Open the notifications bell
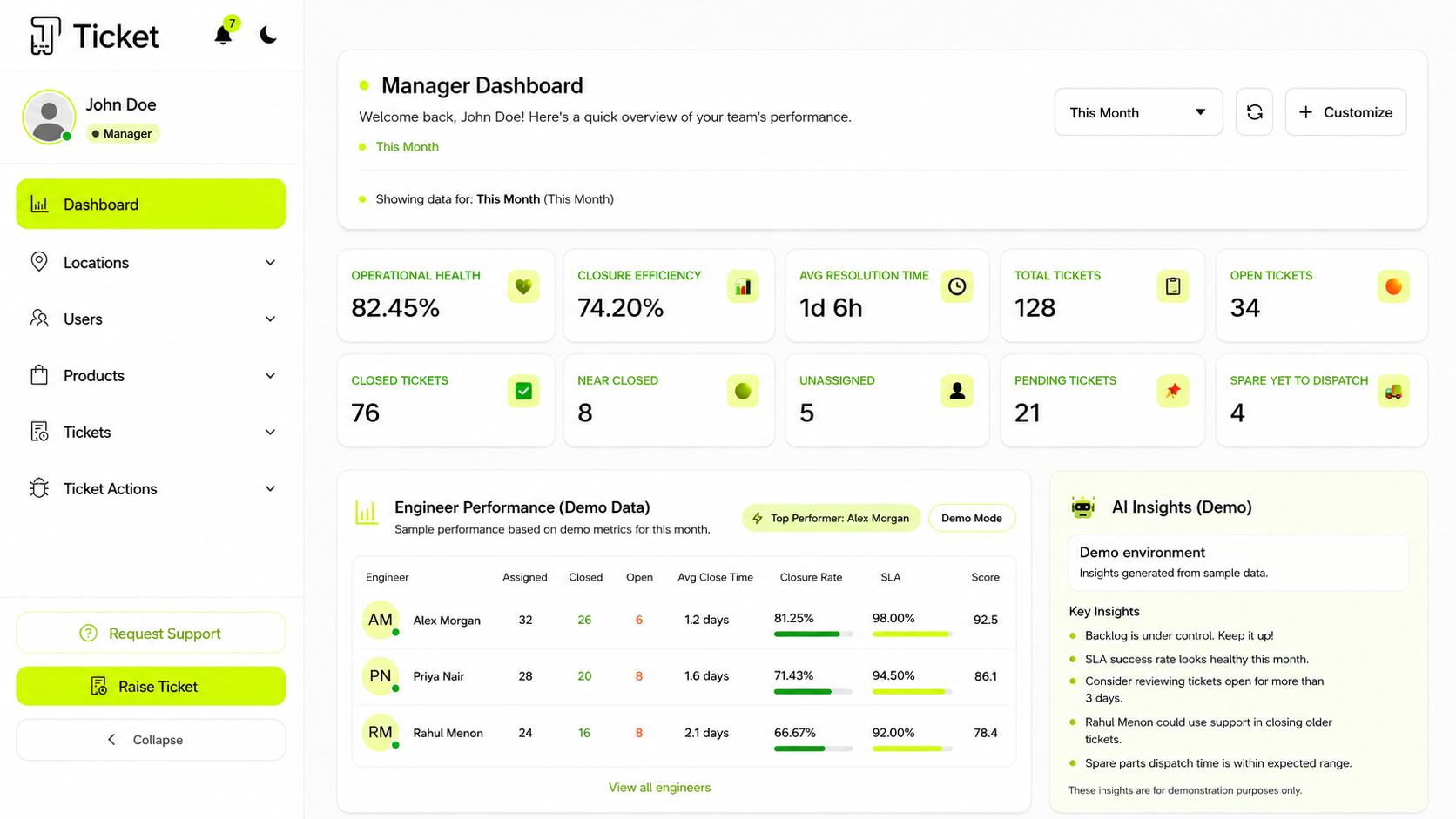This screenshot has width=1456, height=819. (x=223, y=35)
